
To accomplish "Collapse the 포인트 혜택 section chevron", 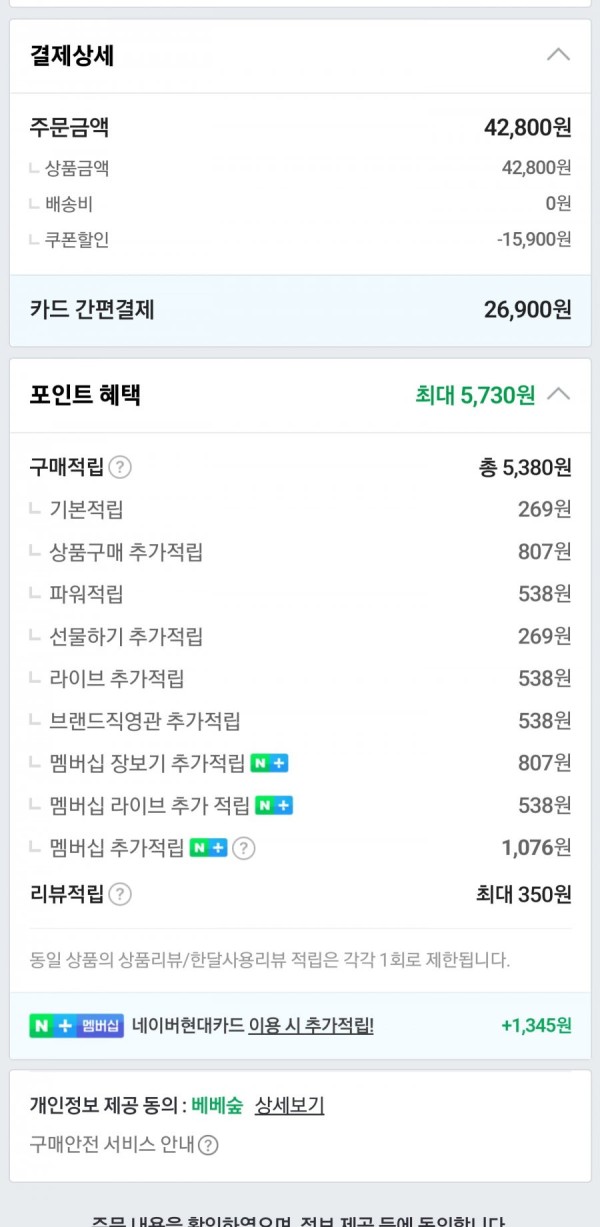I will tap(559, 394).
